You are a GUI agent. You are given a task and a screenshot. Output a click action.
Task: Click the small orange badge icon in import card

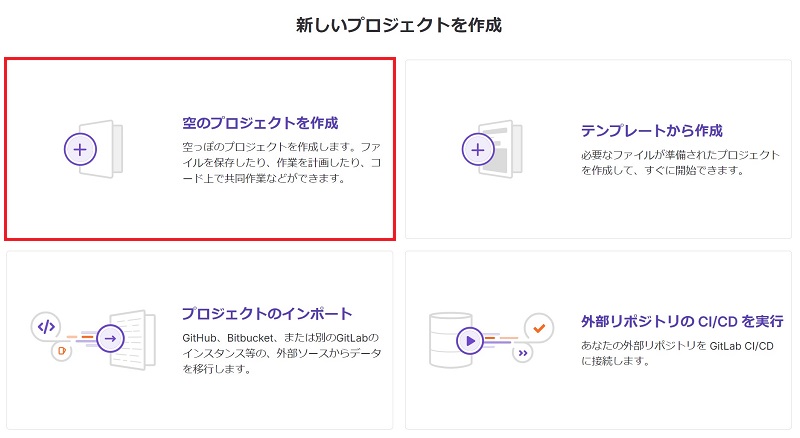tap(62, 351)
